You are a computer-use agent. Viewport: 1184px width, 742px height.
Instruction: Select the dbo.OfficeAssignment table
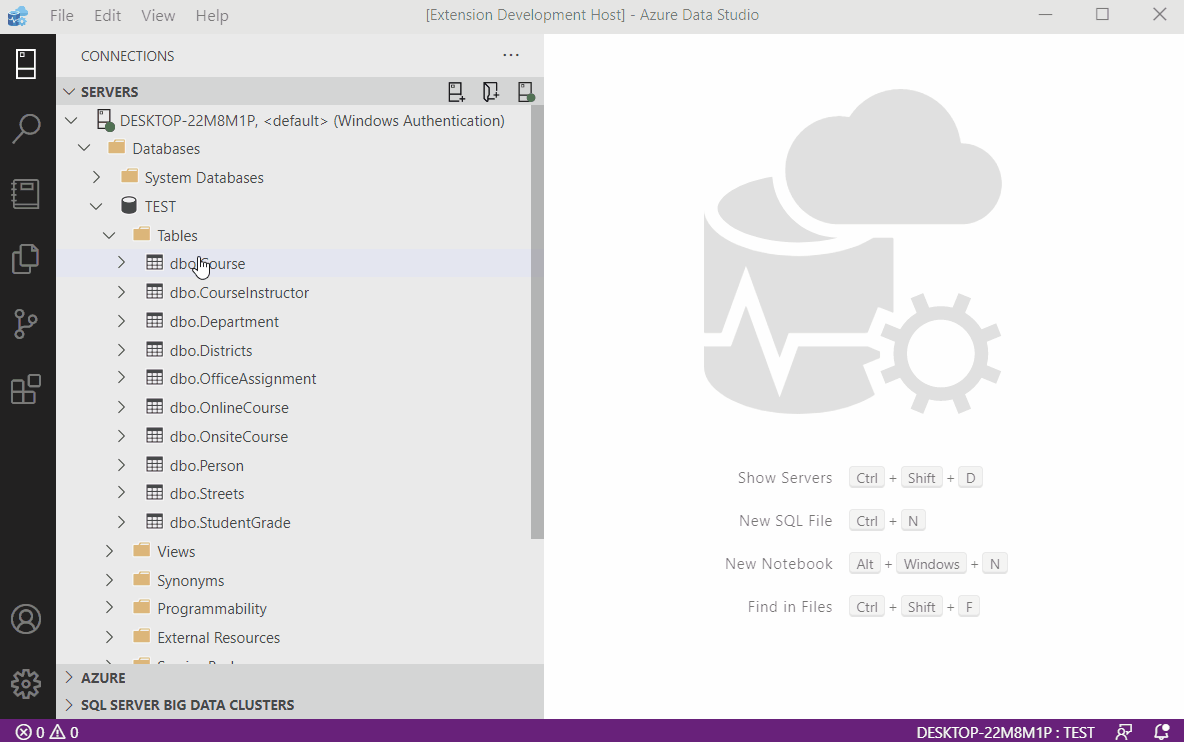click(x=242, y=379)
